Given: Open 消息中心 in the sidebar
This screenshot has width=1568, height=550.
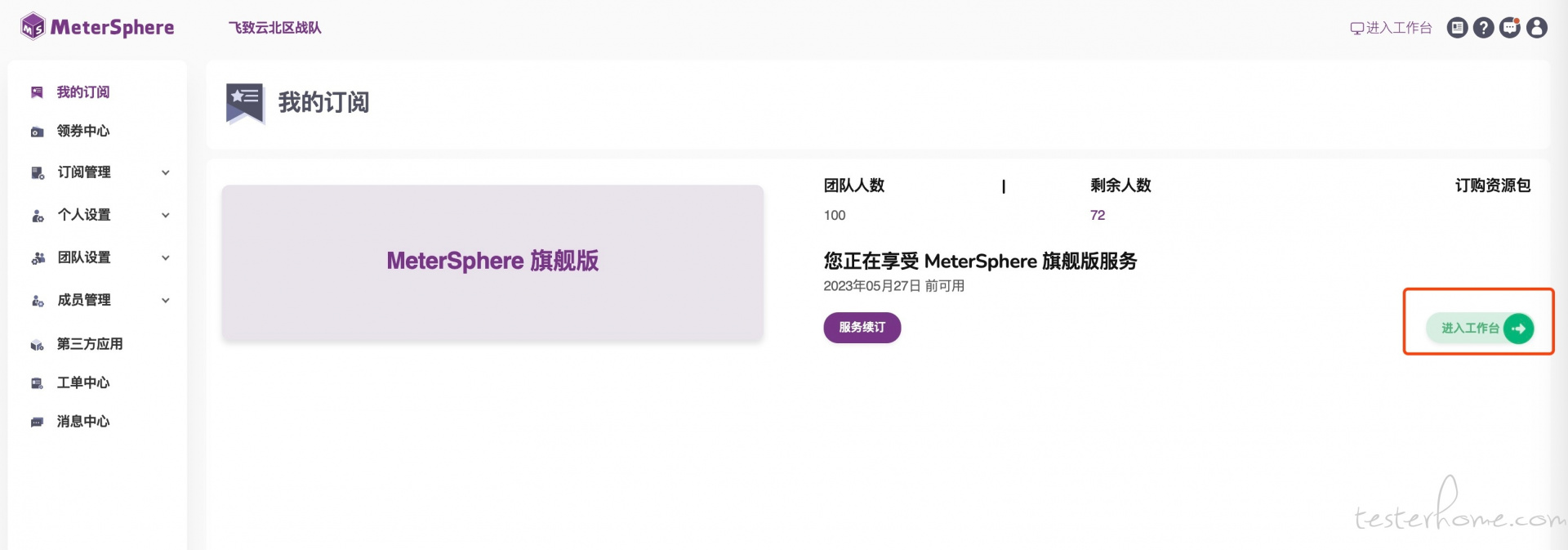Looking at the screenshot, I should point(82,422).
